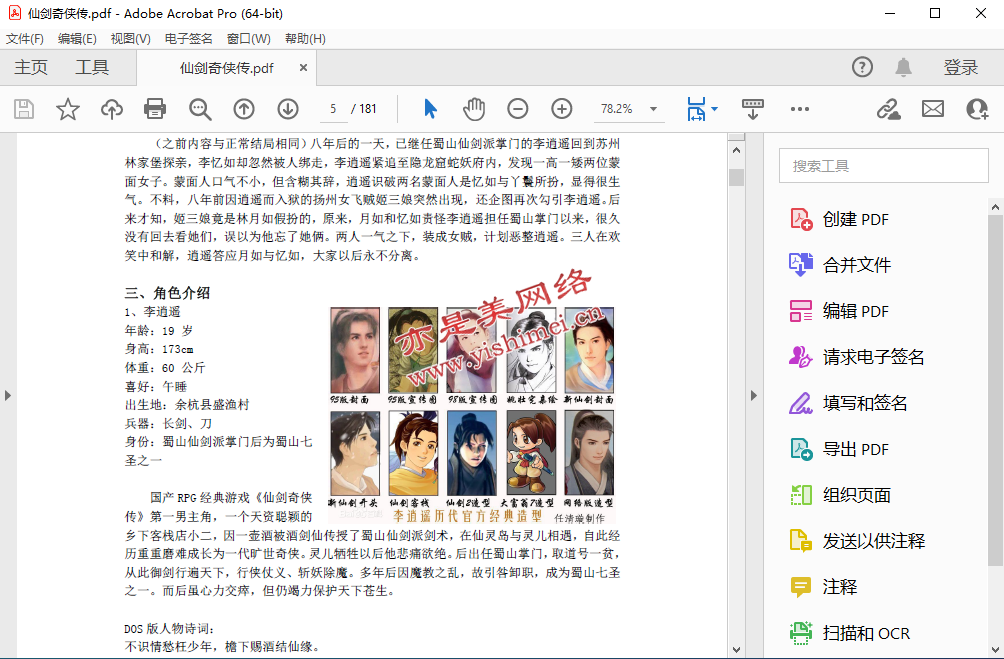Open 发送以供注释 tool
This screenshot has width=1004, height=659.
857,541
